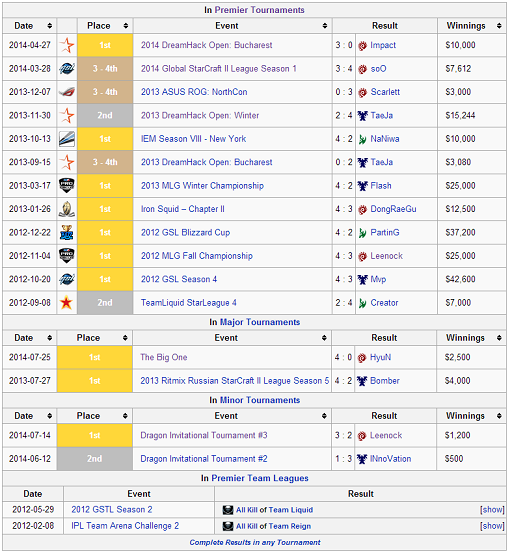Open 2012 GSTL Season 2 link
510x554 pixels.
pos(112,509)
